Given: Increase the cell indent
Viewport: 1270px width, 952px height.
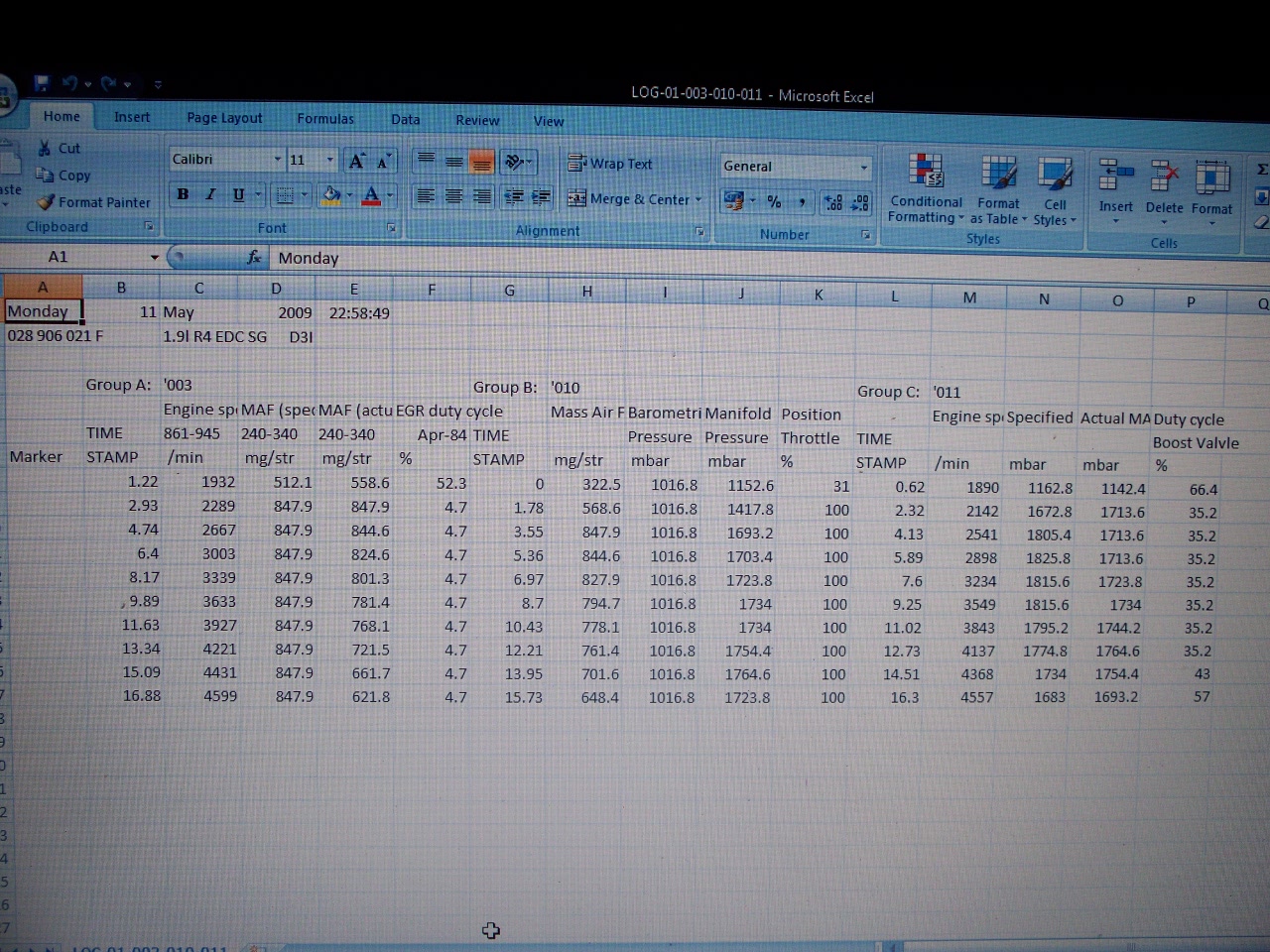Looking at the screenshot, I should click(x=541, y=196).
